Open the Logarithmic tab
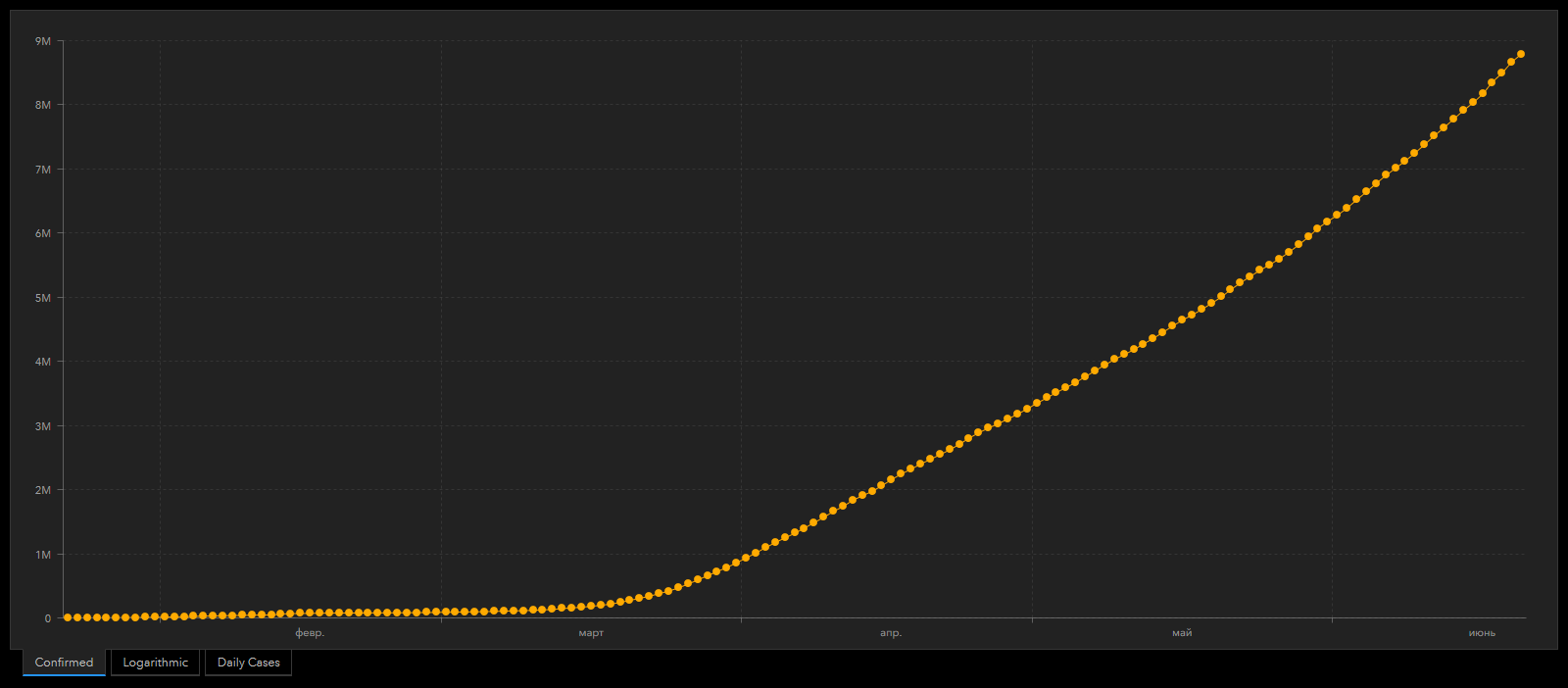 (155, 663)
